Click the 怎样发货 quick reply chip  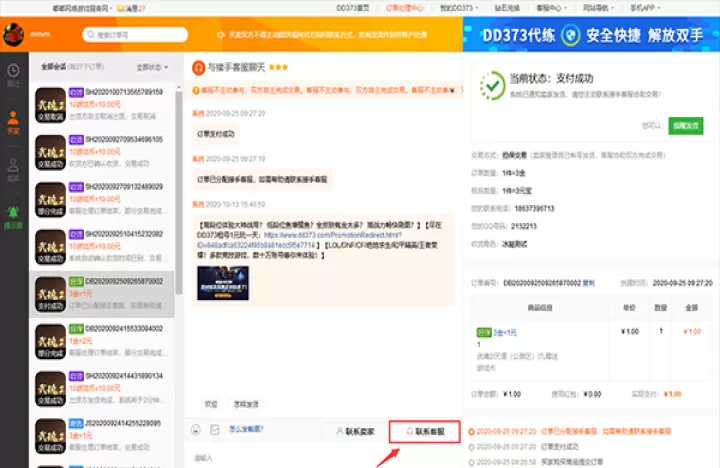click(x=246, y=404)
